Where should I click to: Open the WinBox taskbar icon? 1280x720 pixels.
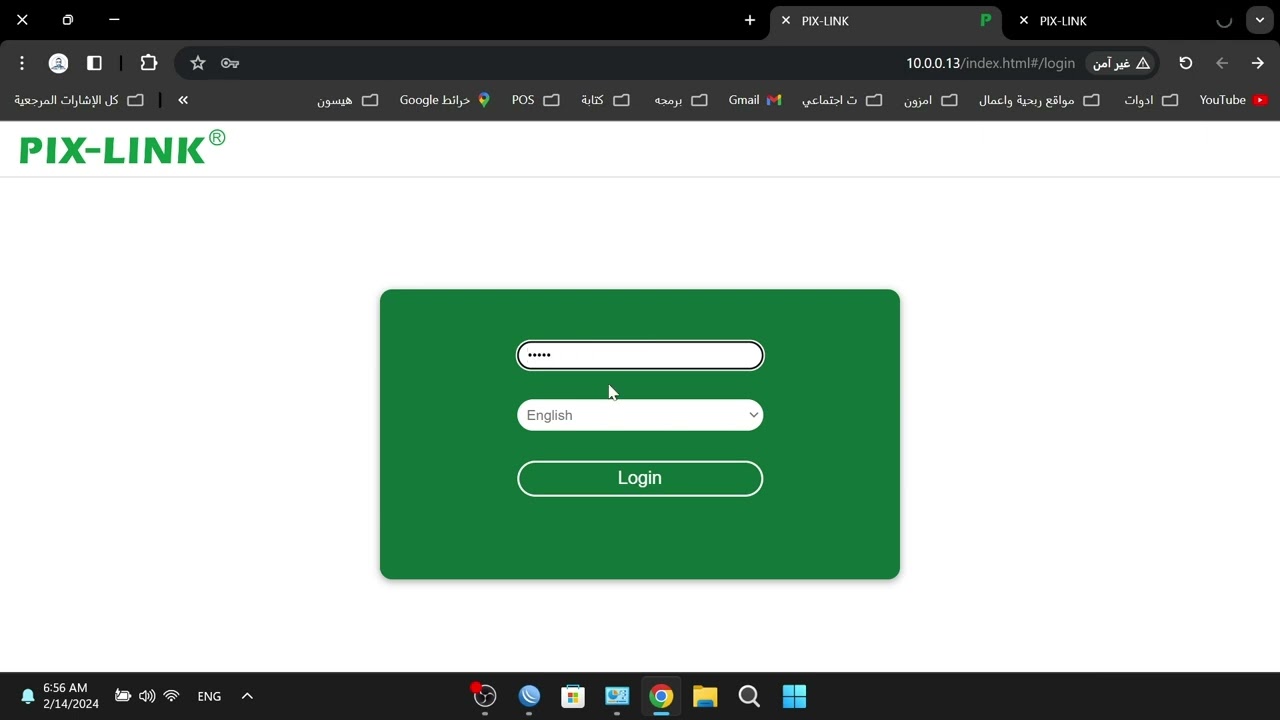pos(529,696)
